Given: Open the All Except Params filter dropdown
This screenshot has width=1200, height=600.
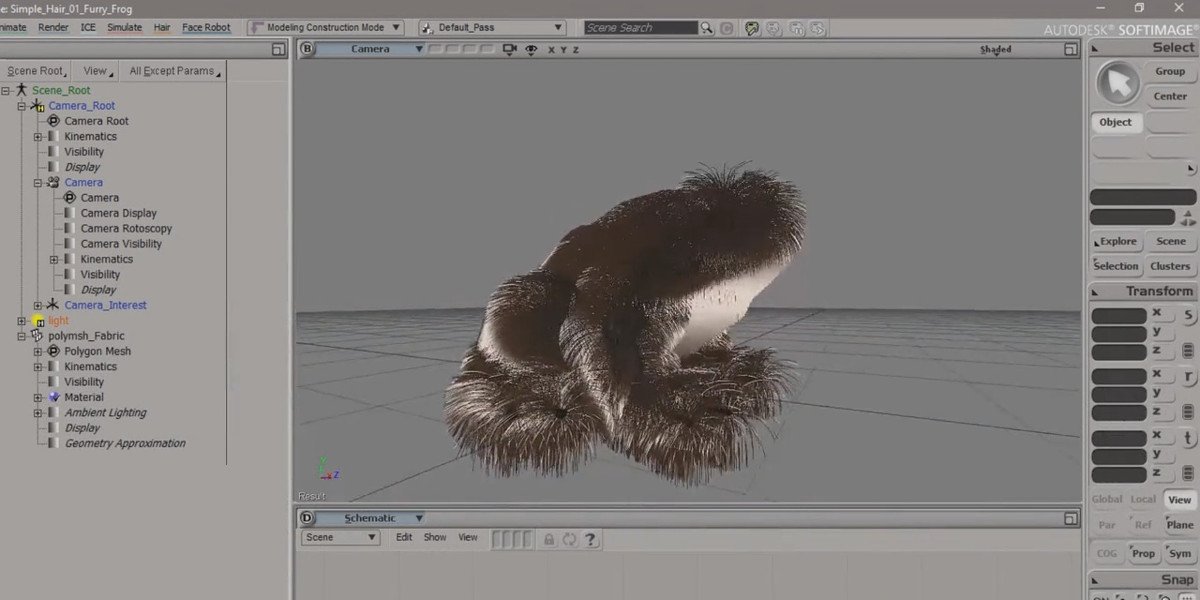Looking at the screenshot, I should click(x=173, y=71).
